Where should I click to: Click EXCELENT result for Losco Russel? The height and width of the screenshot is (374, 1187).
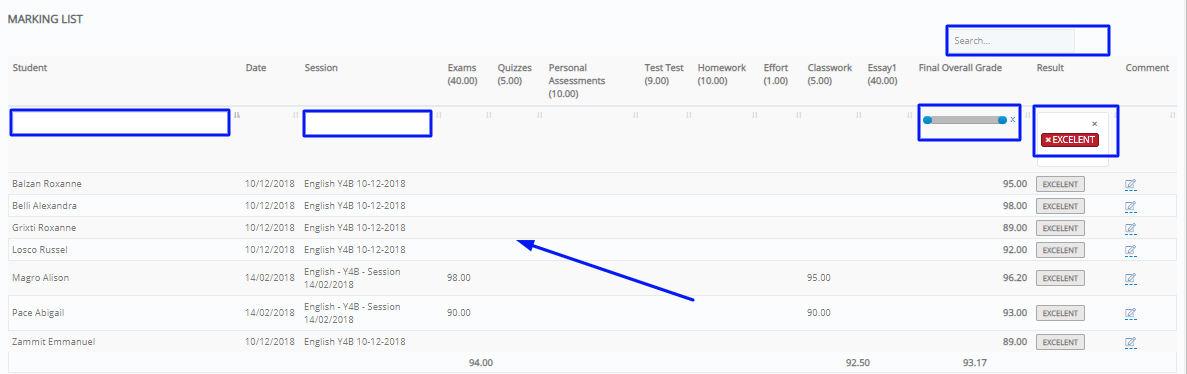tap(1060, 250)
